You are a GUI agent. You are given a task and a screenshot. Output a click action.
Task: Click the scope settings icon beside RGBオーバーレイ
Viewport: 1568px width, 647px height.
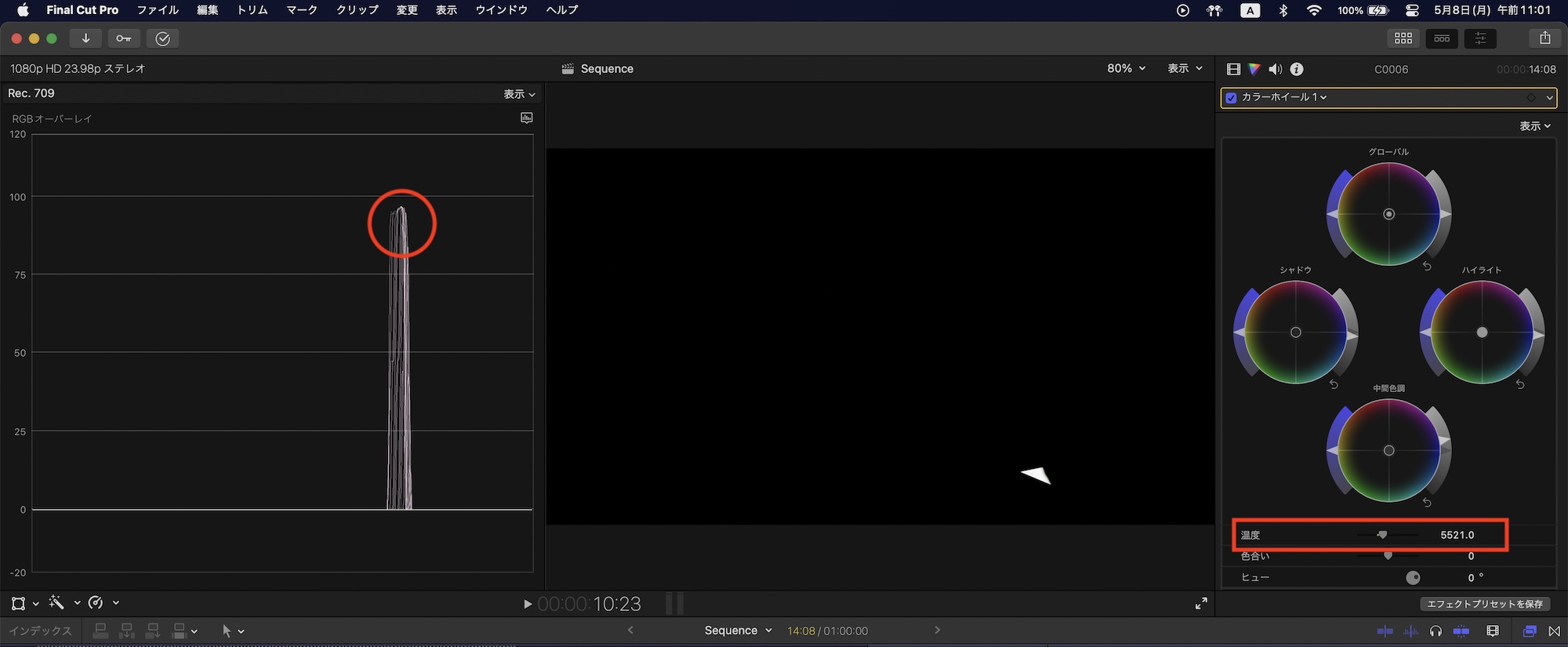(527, 118)
